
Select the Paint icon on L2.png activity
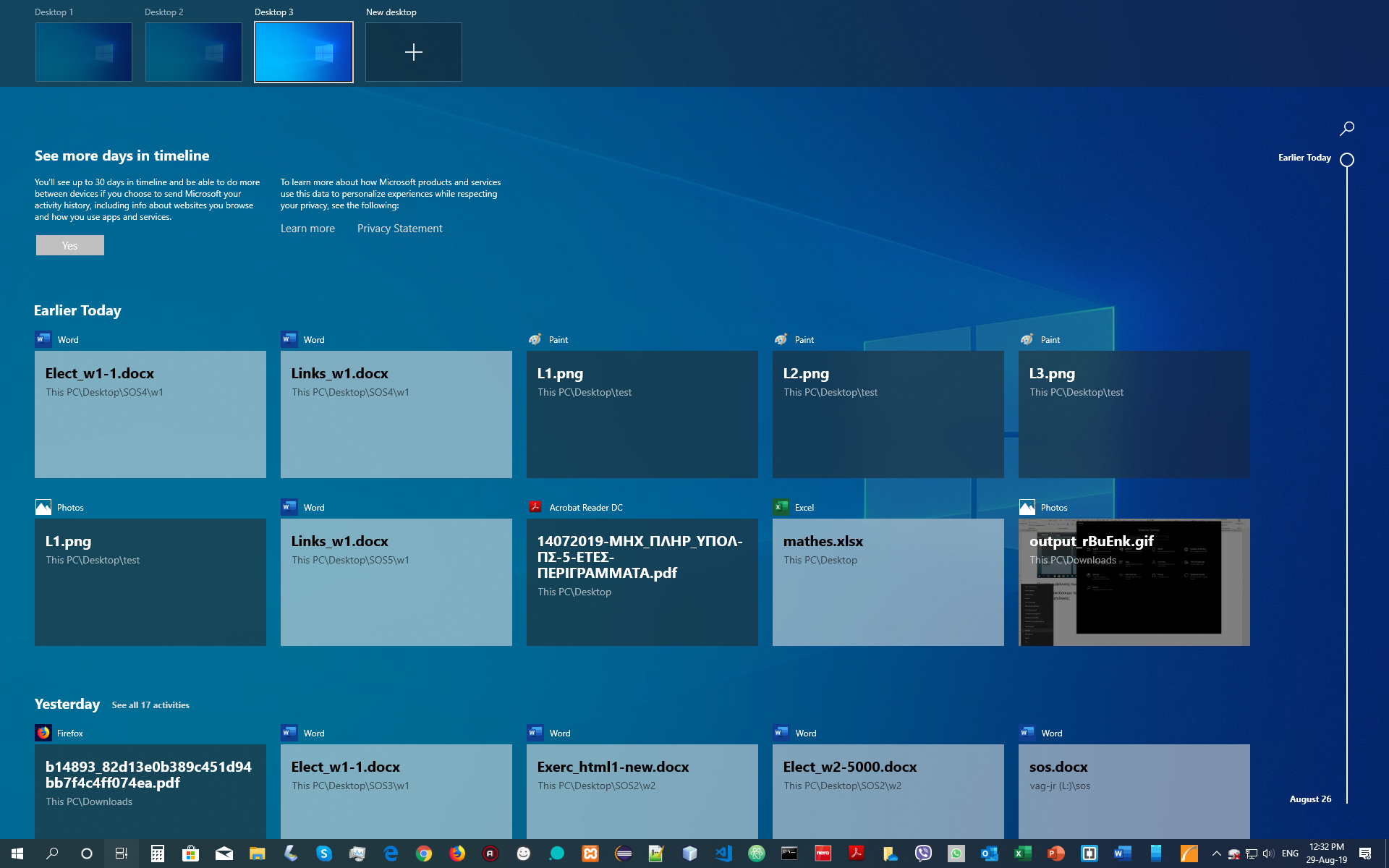click(x=781, y=339)
